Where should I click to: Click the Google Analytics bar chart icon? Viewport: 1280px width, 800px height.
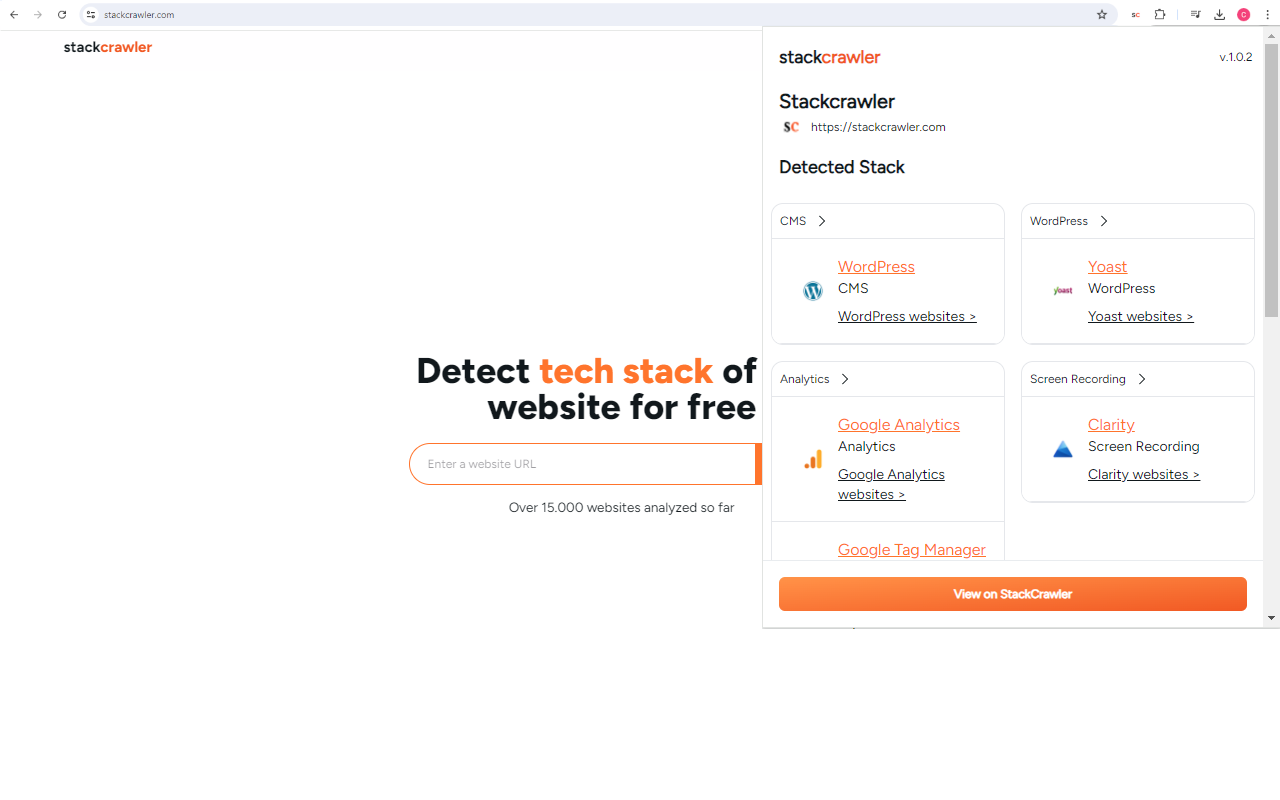(813, 459)
